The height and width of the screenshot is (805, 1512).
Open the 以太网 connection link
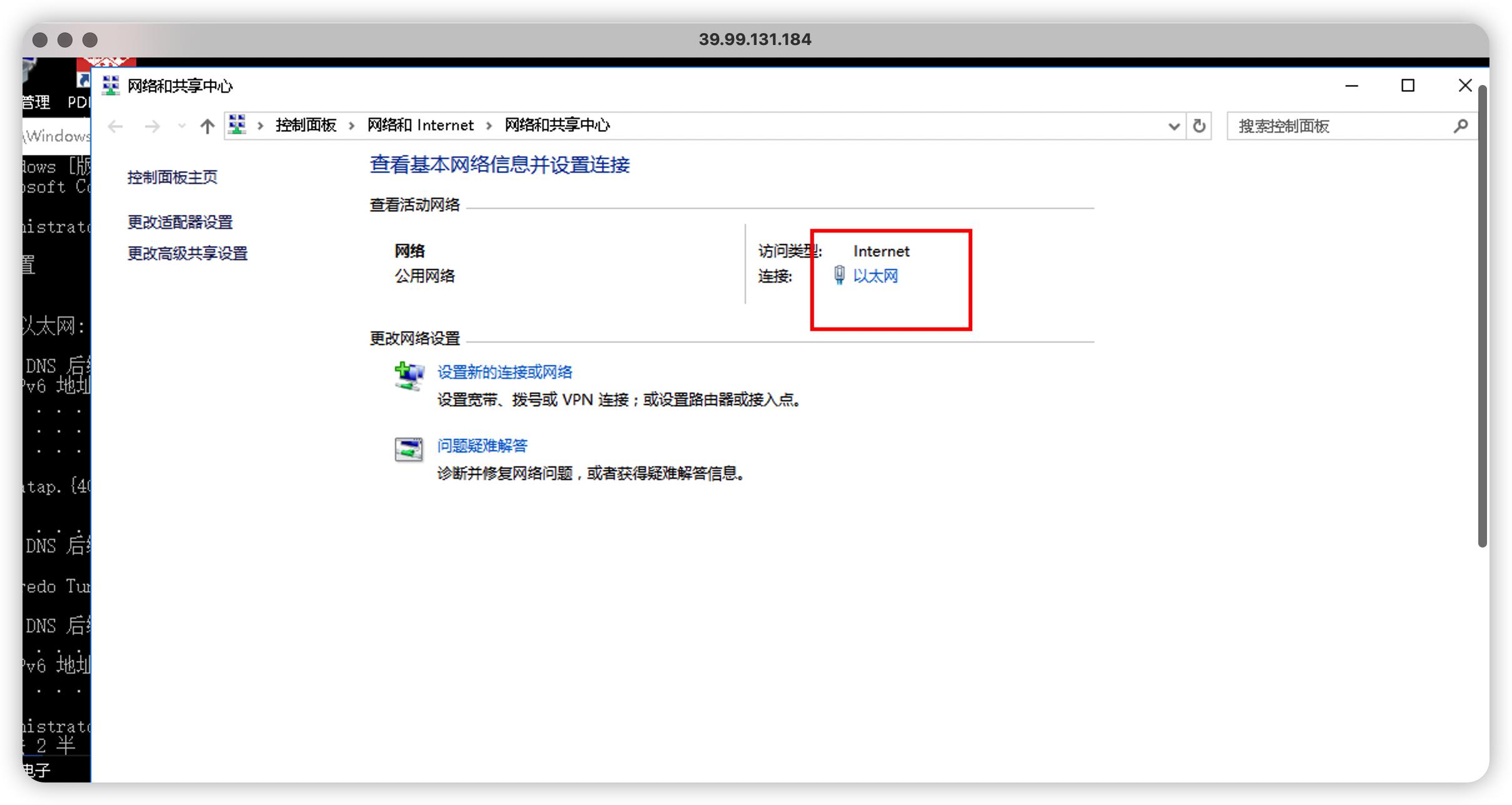[x=875, y=276]
